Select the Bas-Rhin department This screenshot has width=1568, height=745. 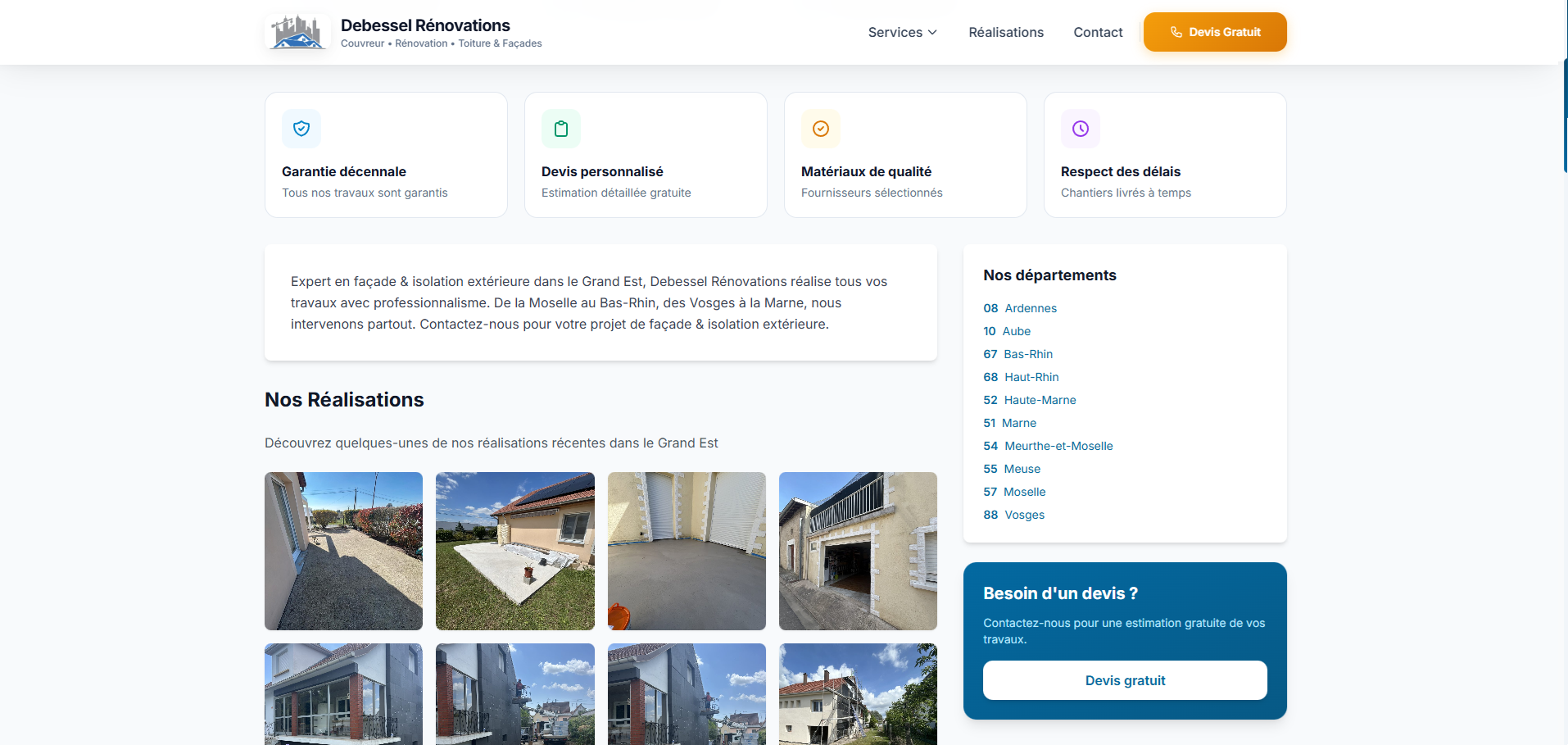click(x=1028, y=354)
